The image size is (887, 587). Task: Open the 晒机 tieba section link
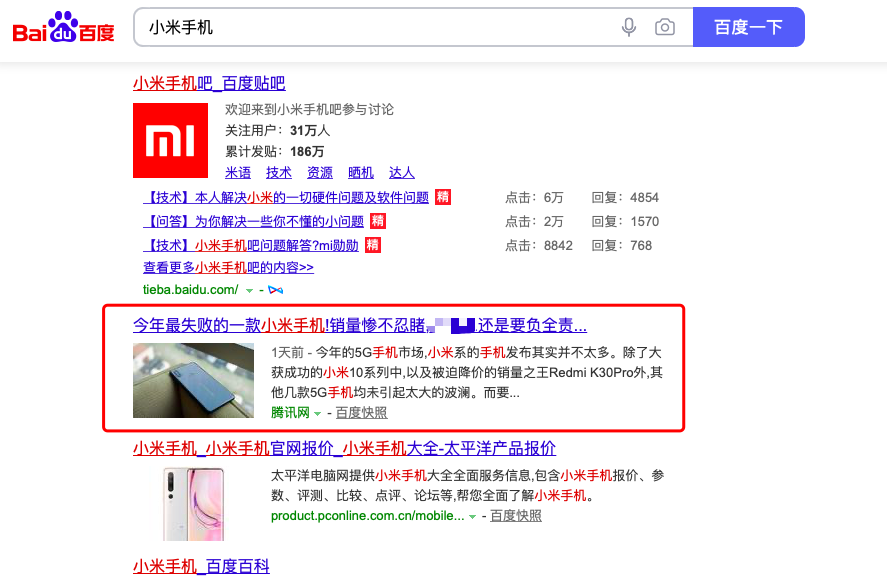click(x=361, y=172)
